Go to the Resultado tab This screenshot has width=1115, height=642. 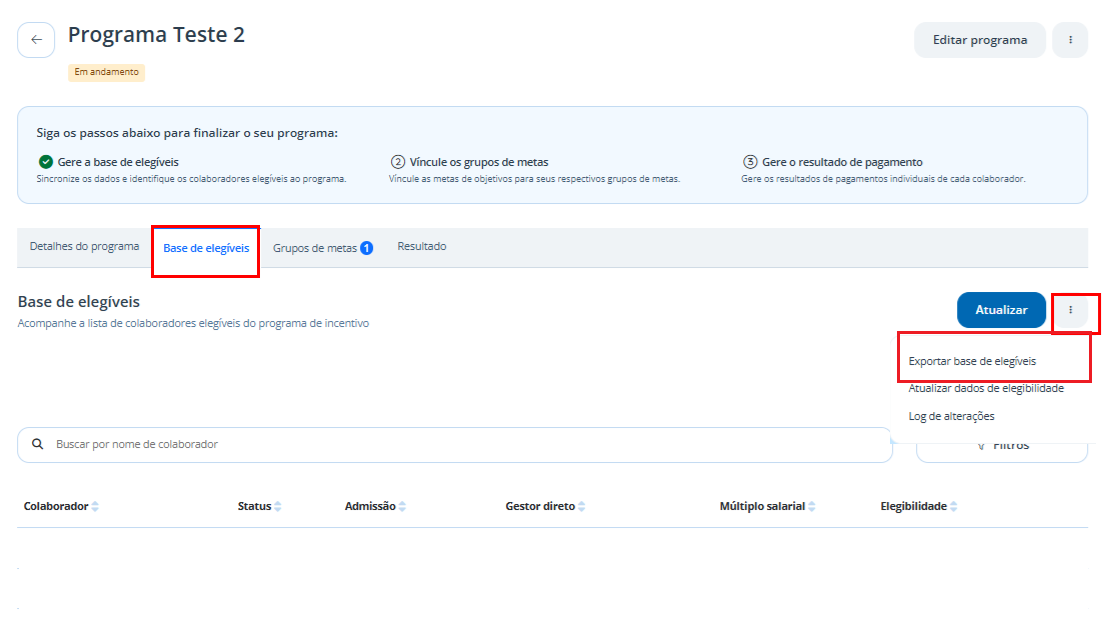[x=422, y=247]
